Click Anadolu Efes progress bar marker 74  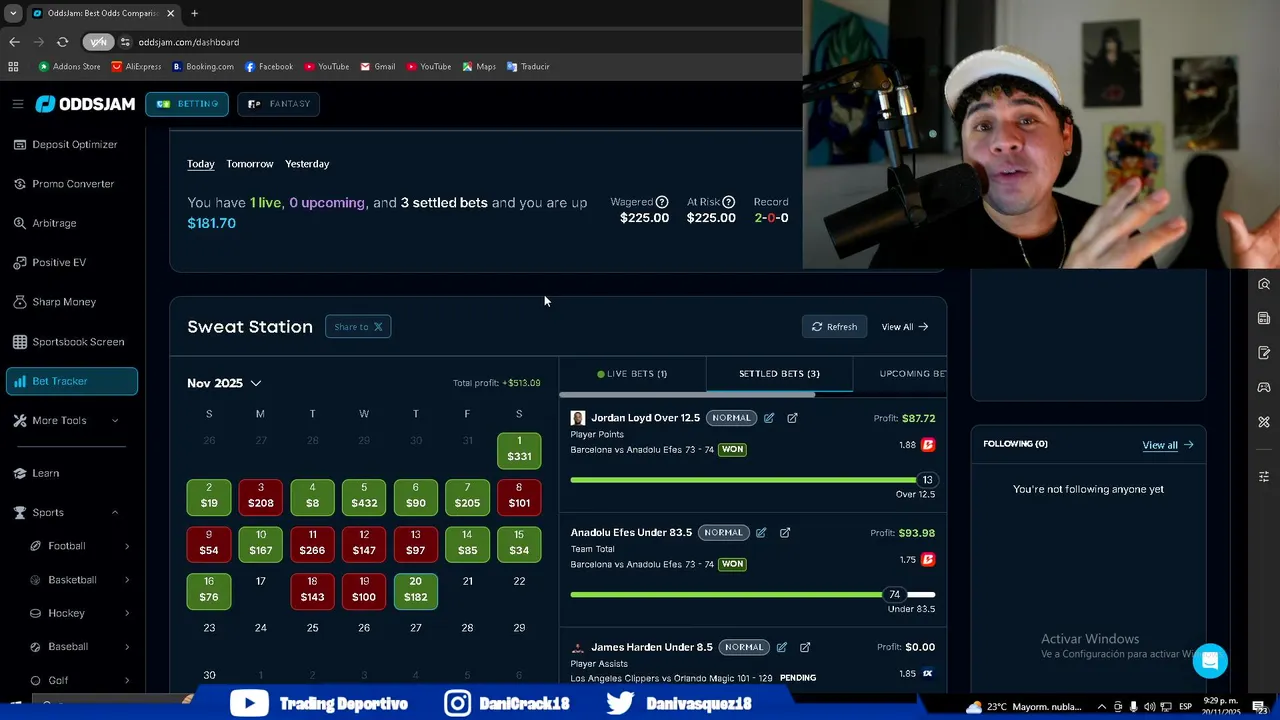tap(895, 594)
